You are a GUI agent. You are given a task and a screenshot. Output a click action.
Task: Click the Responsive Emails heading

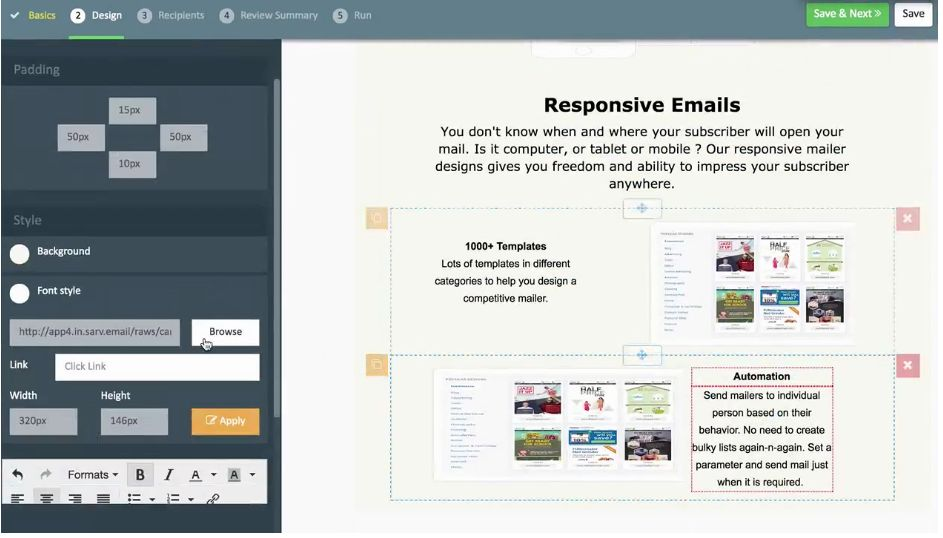642,105
